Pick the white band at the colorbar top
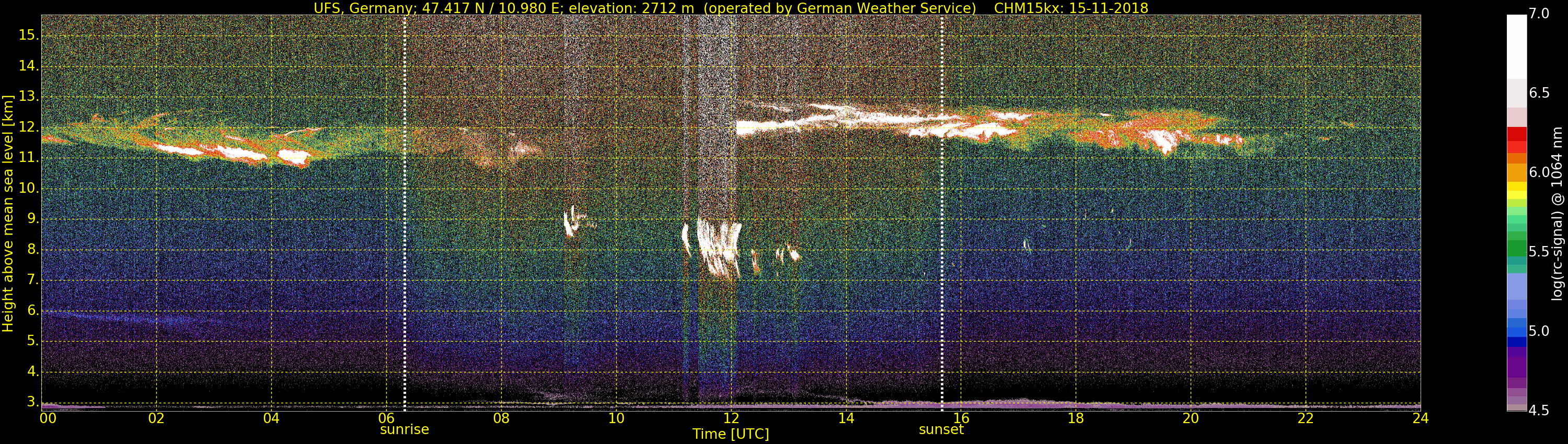 [x=1516, y=45]
